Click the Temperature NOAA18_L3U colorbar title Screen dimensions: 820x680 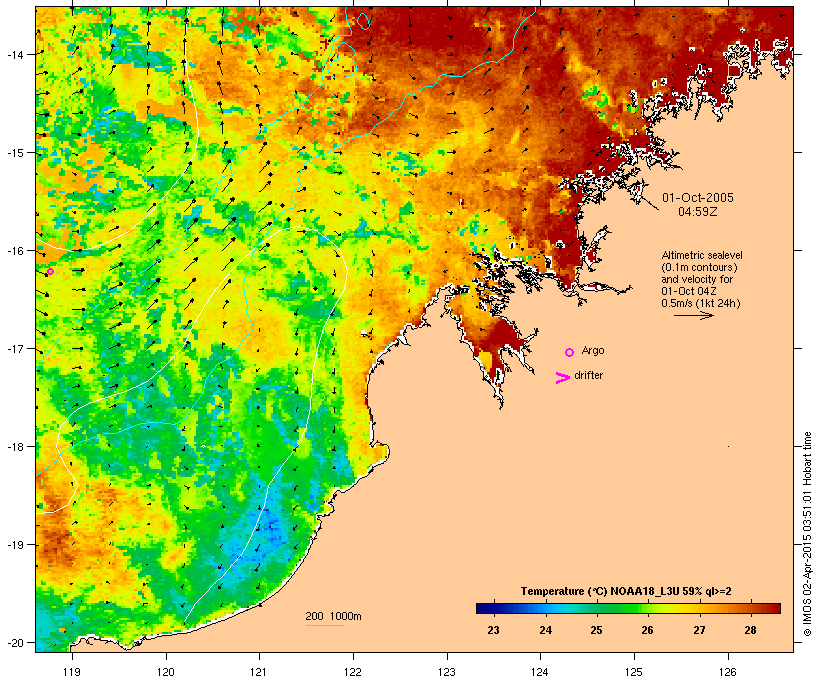[x=626, y=591]
